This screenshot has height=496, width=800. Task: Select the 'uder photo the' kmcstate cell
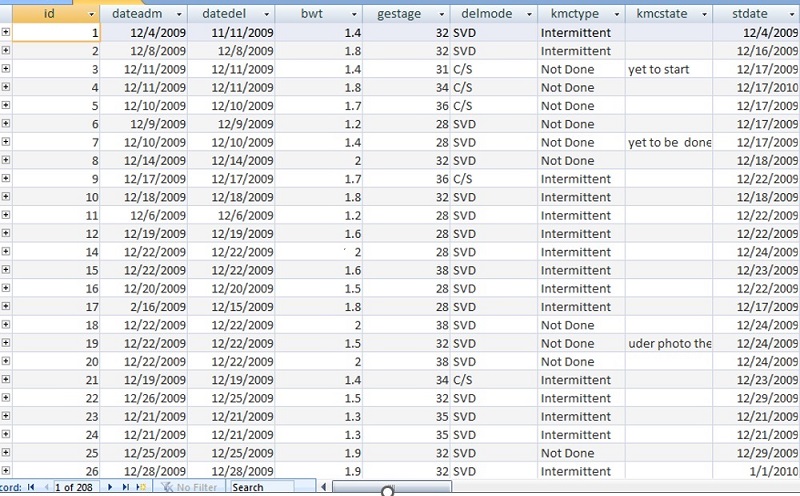click(x=668, y=343)
